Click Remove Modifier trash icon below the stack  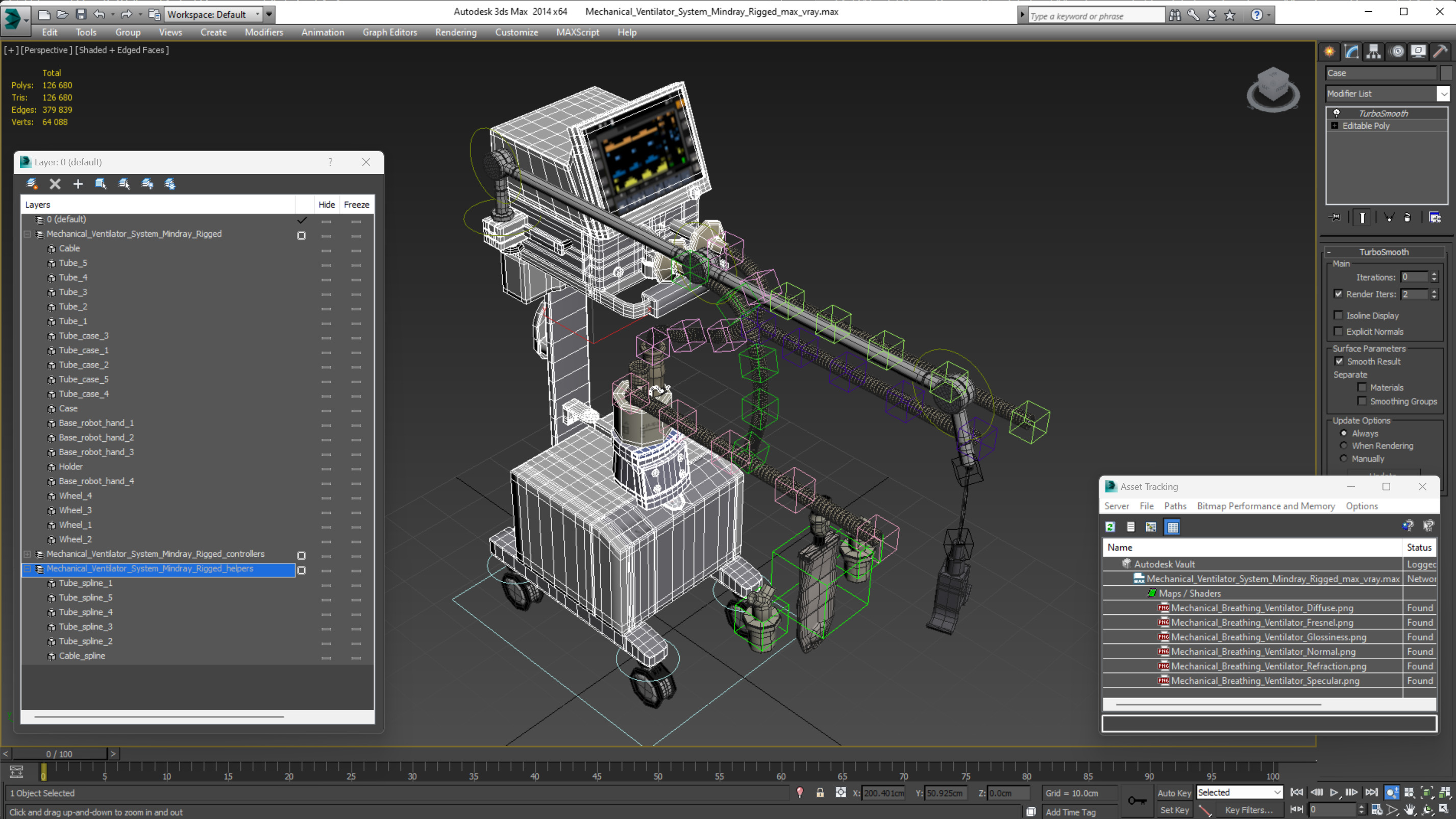1408,217
